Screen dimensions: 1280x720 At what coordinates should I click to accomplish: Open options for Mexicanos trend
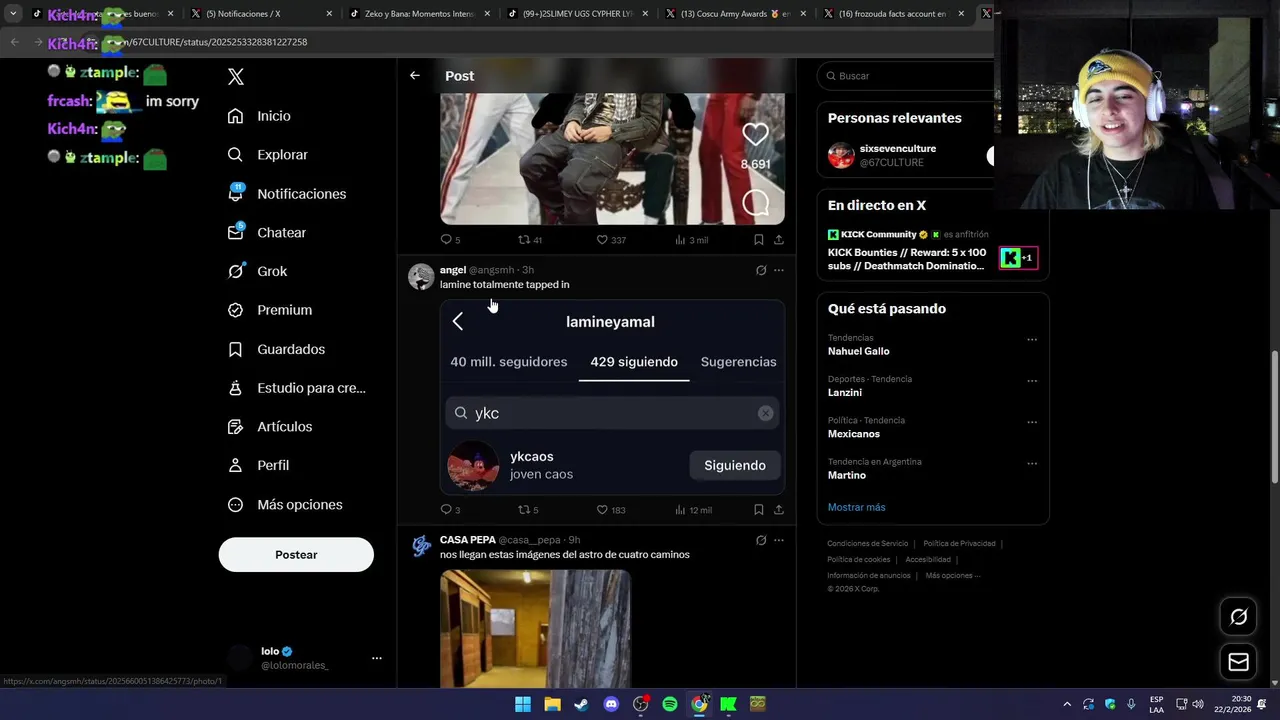coord(1032,422)
